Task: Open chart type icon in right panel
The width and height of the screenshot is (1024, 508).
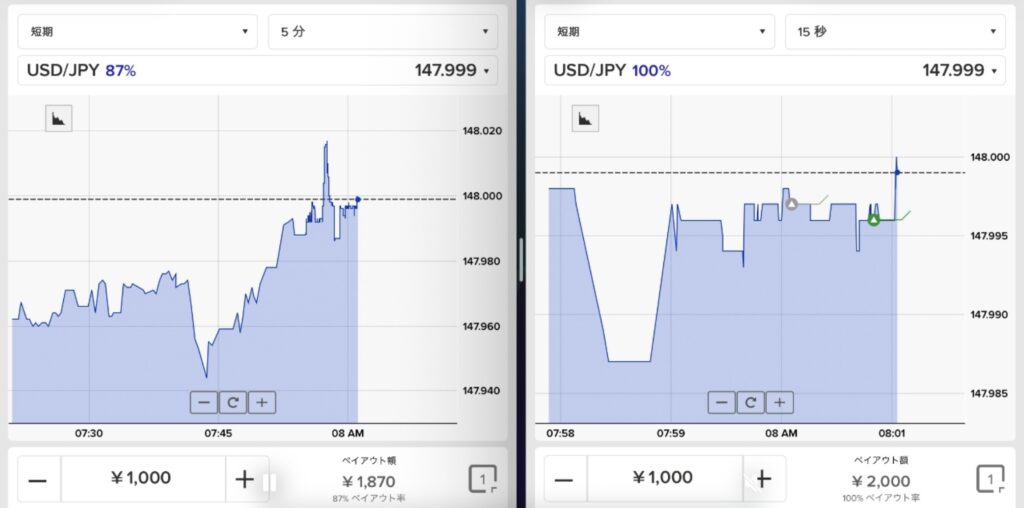Action: pos(585,118)
